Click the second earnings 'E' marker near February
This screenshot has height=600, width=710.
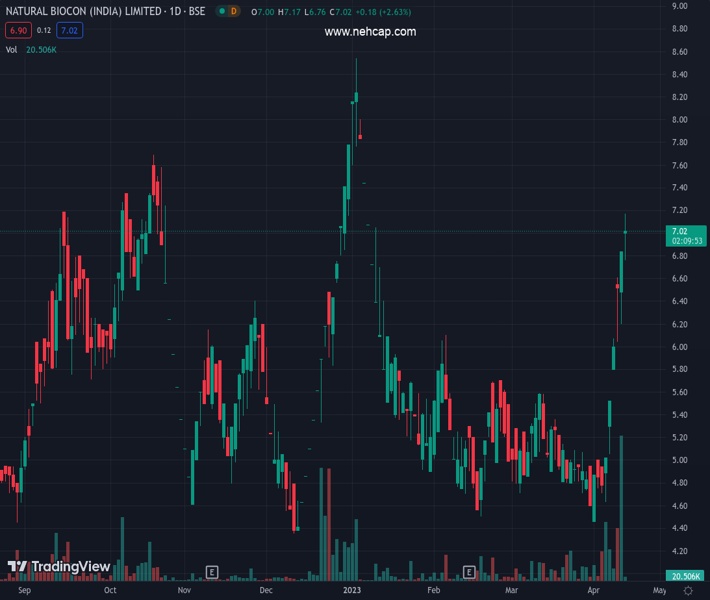(x=469, y=572)
